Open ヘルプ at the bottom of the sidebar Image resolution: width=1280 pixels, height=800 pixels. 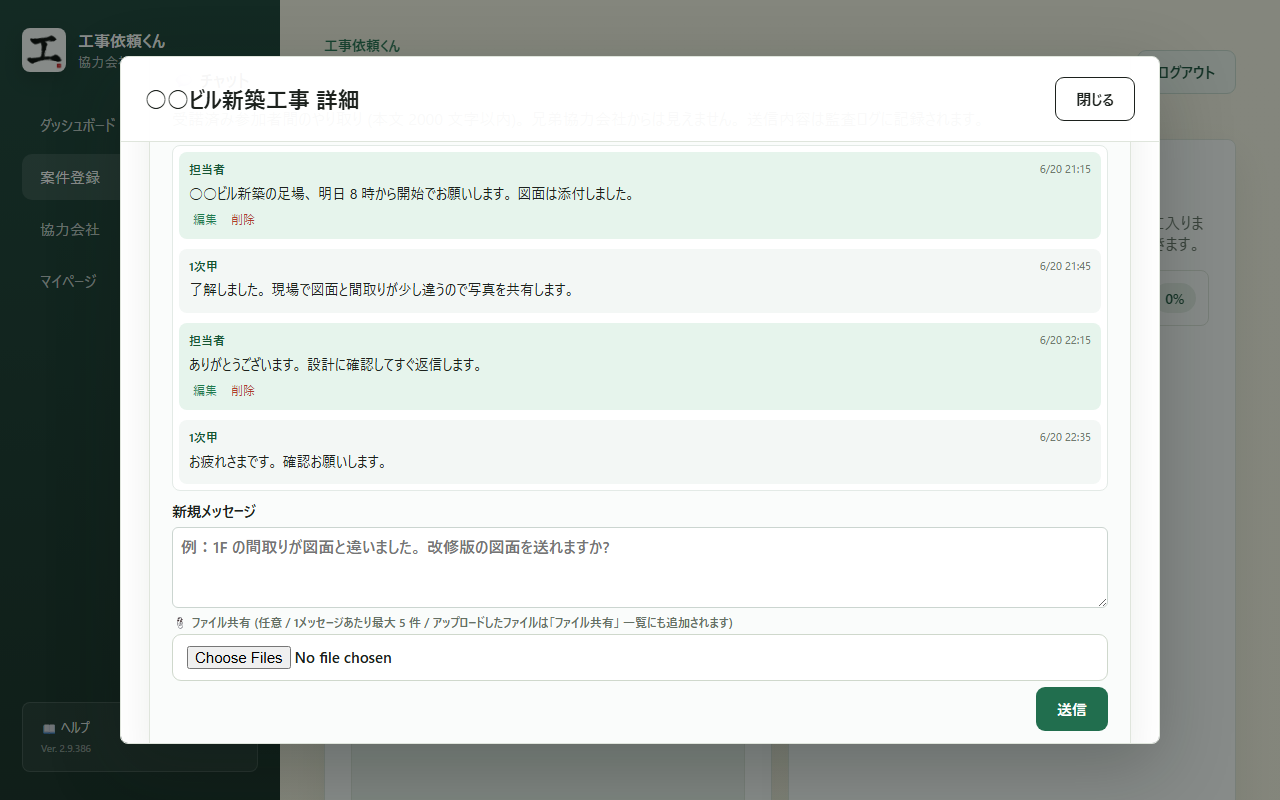point(139,737)
